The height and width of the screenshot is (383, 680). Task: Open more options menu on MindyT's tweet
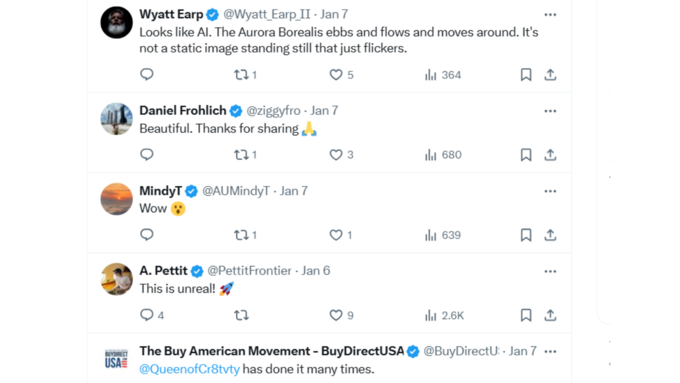tap(550, 191)
